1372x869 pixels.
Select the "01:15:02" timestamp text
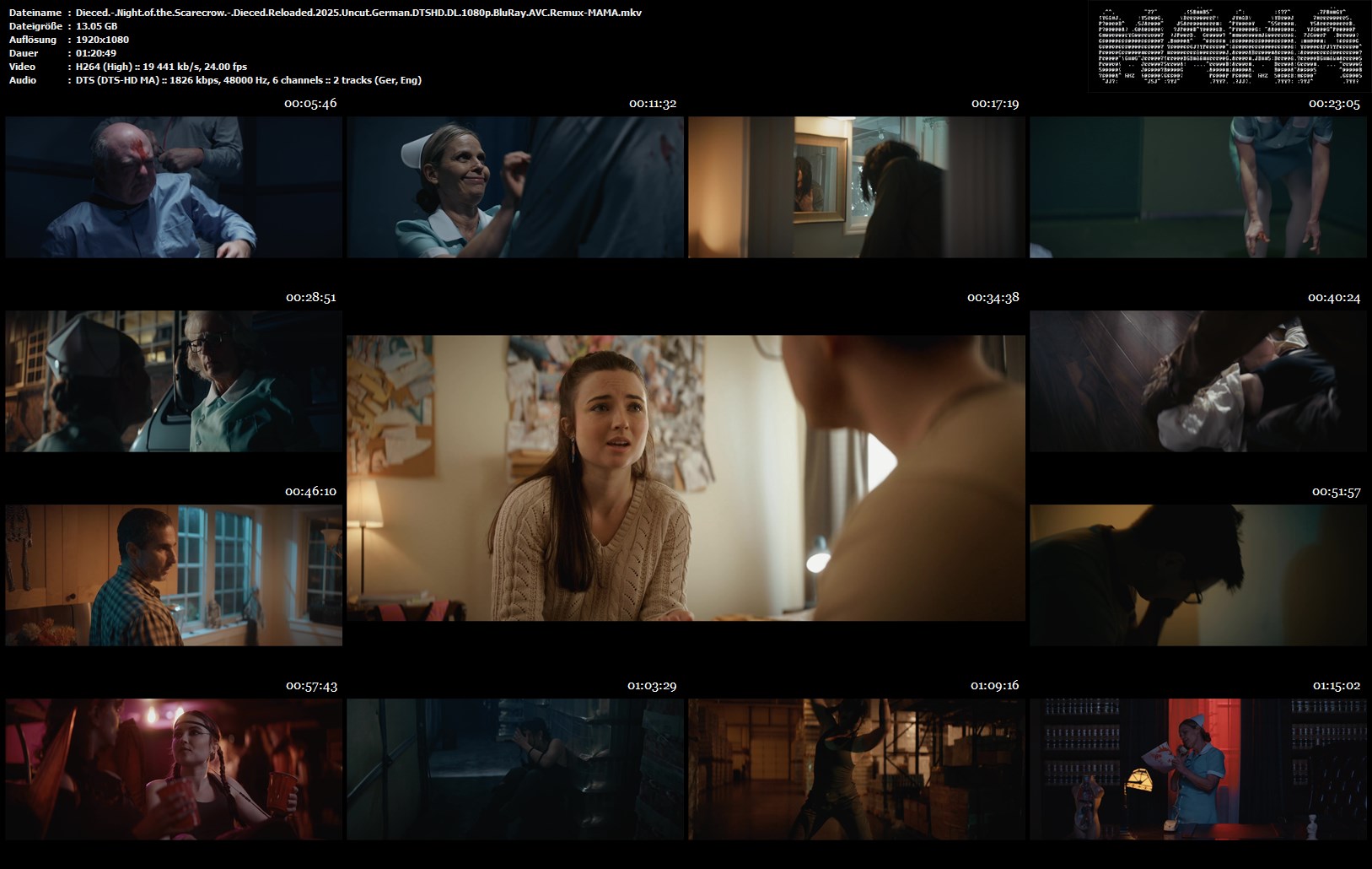coord(1335,686)
